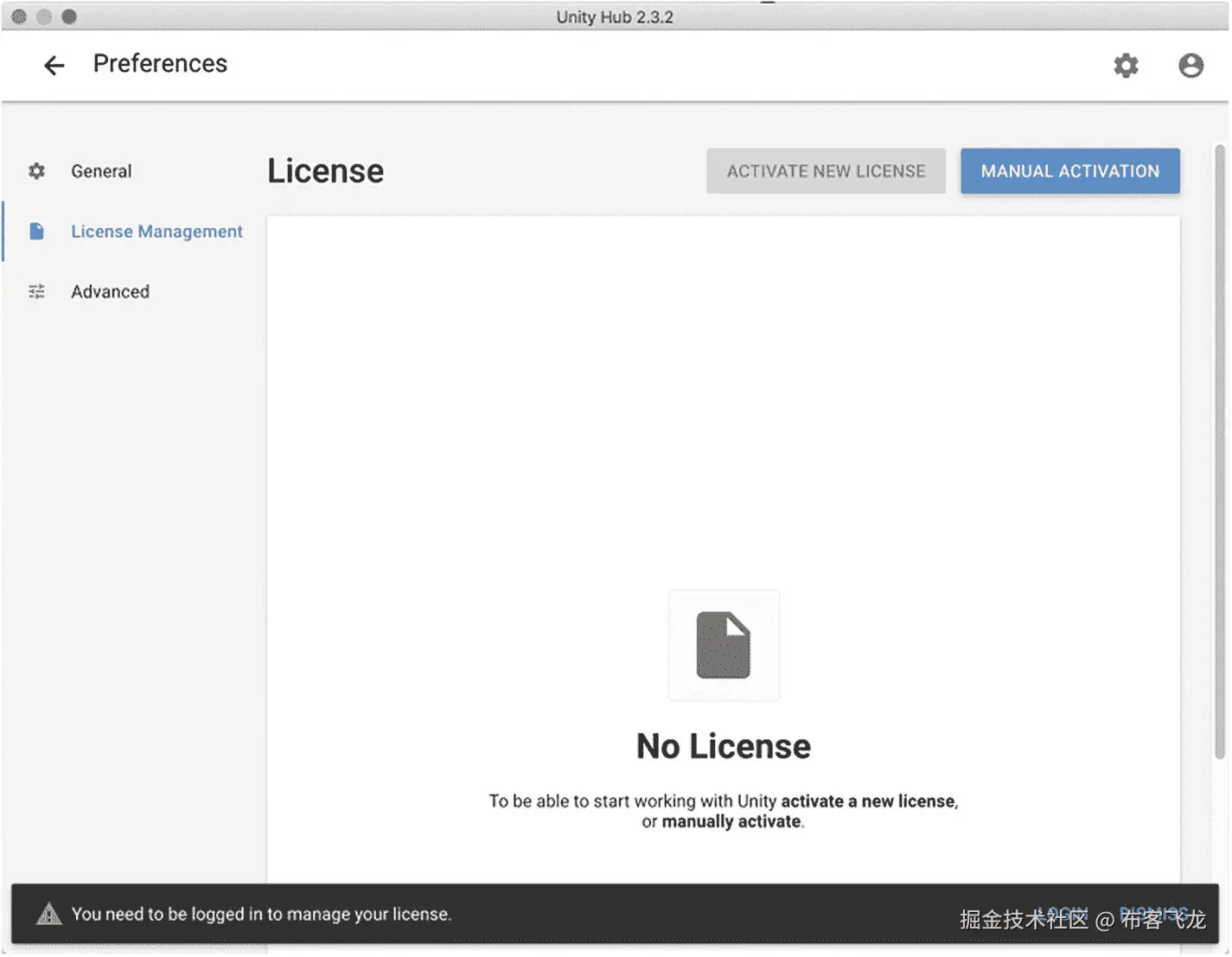Image resolution: width=1232 pixels, height=957 pixels.
Task: Open the user account profile icon
Action: (1191, 66)
